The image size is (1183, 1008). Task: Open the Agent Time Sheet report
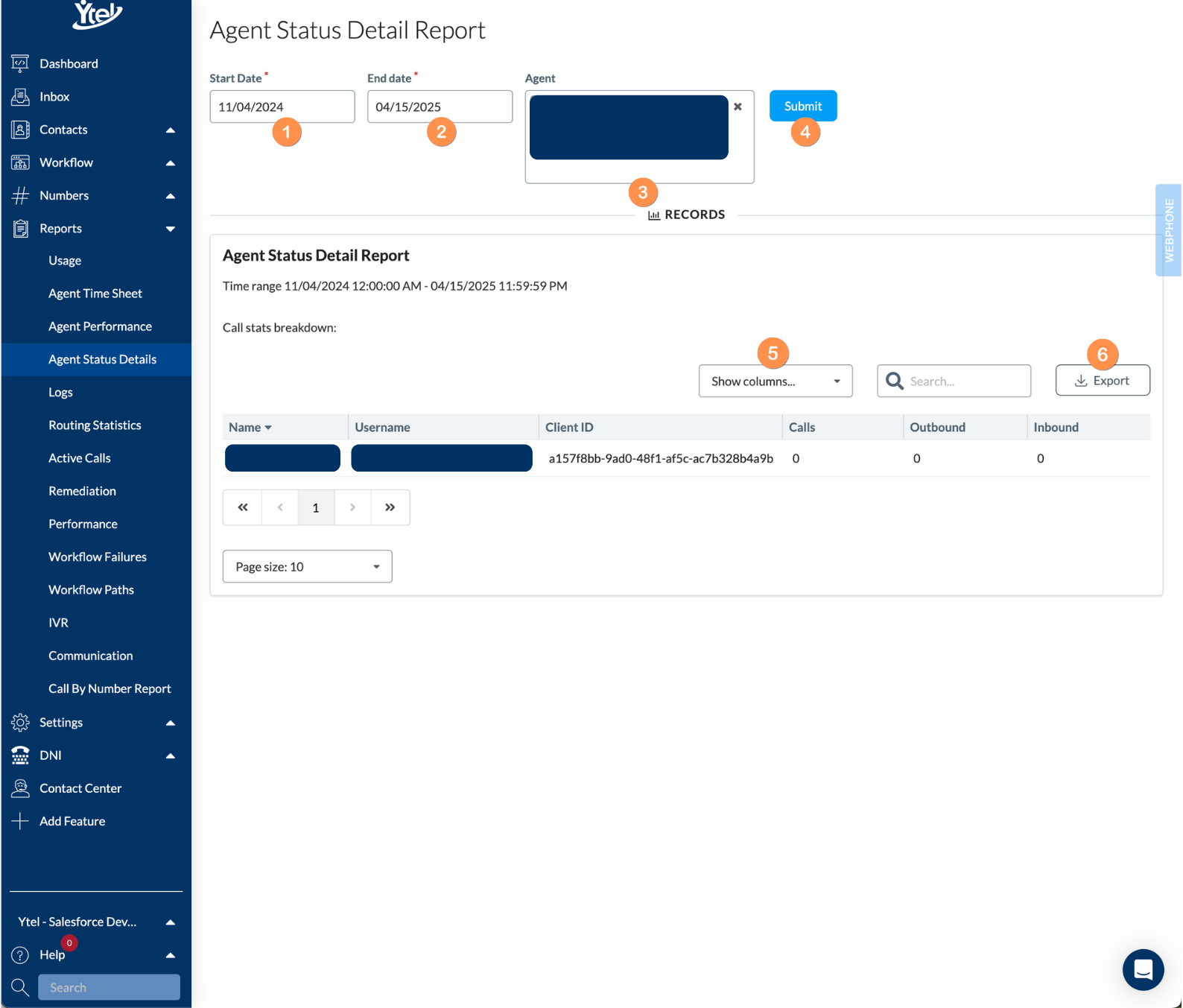(95, 294)
